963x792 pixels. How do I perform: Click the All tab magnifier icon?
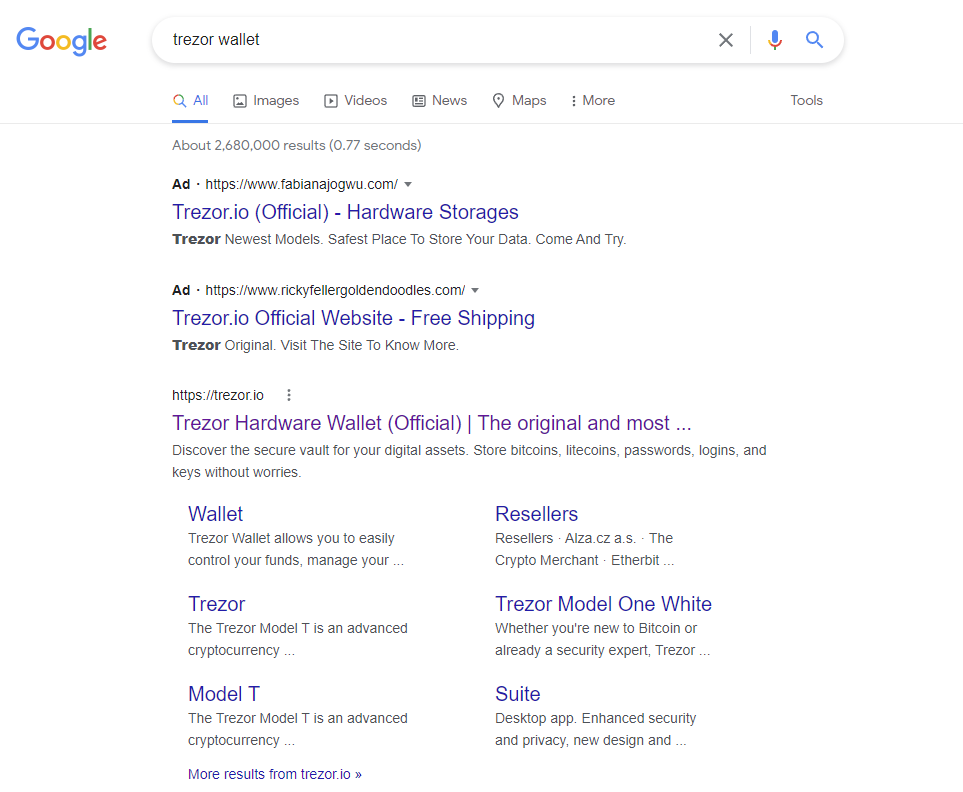(x=179, y=101)
